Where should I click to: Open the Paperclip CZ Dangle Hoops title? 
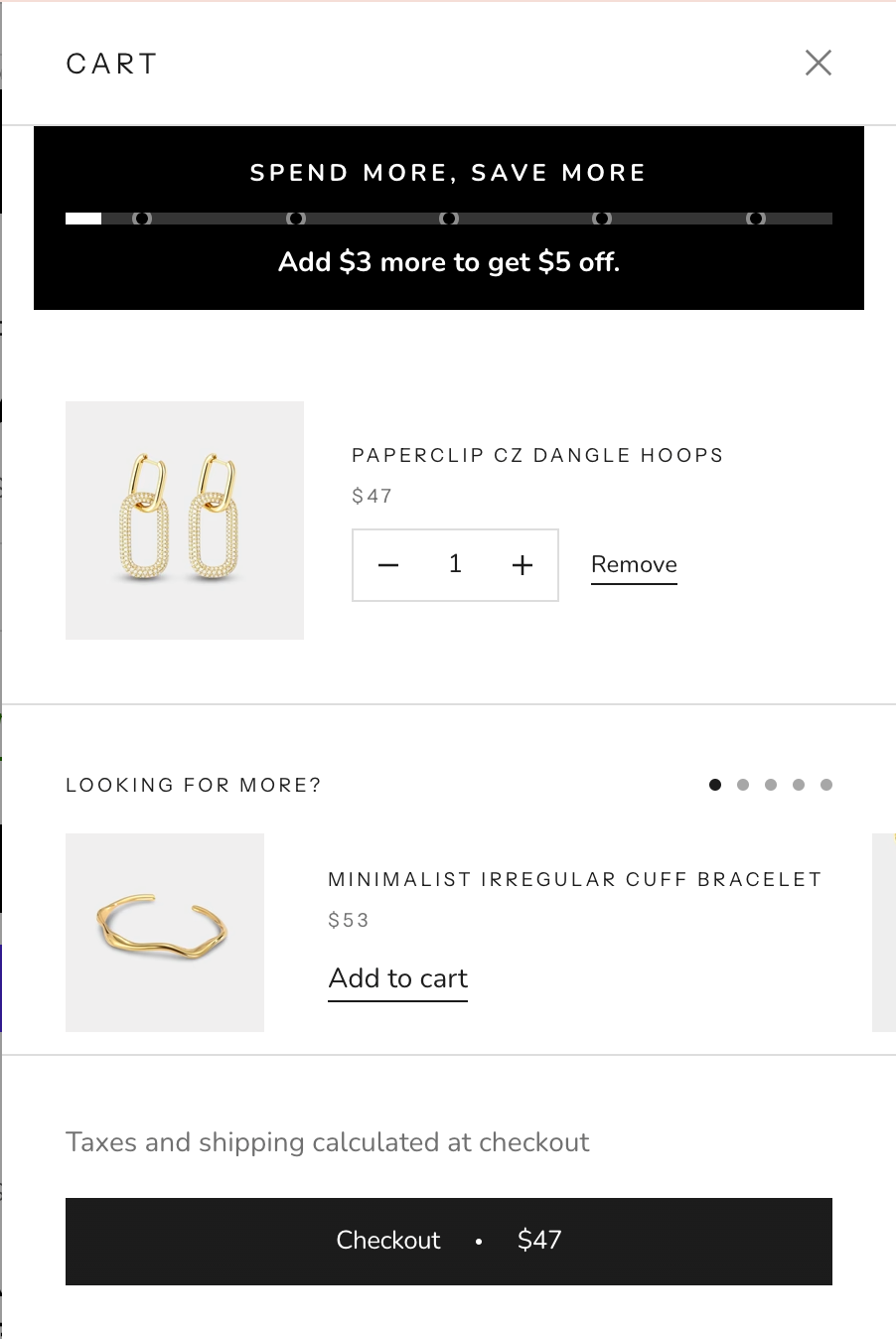point(537,456)
